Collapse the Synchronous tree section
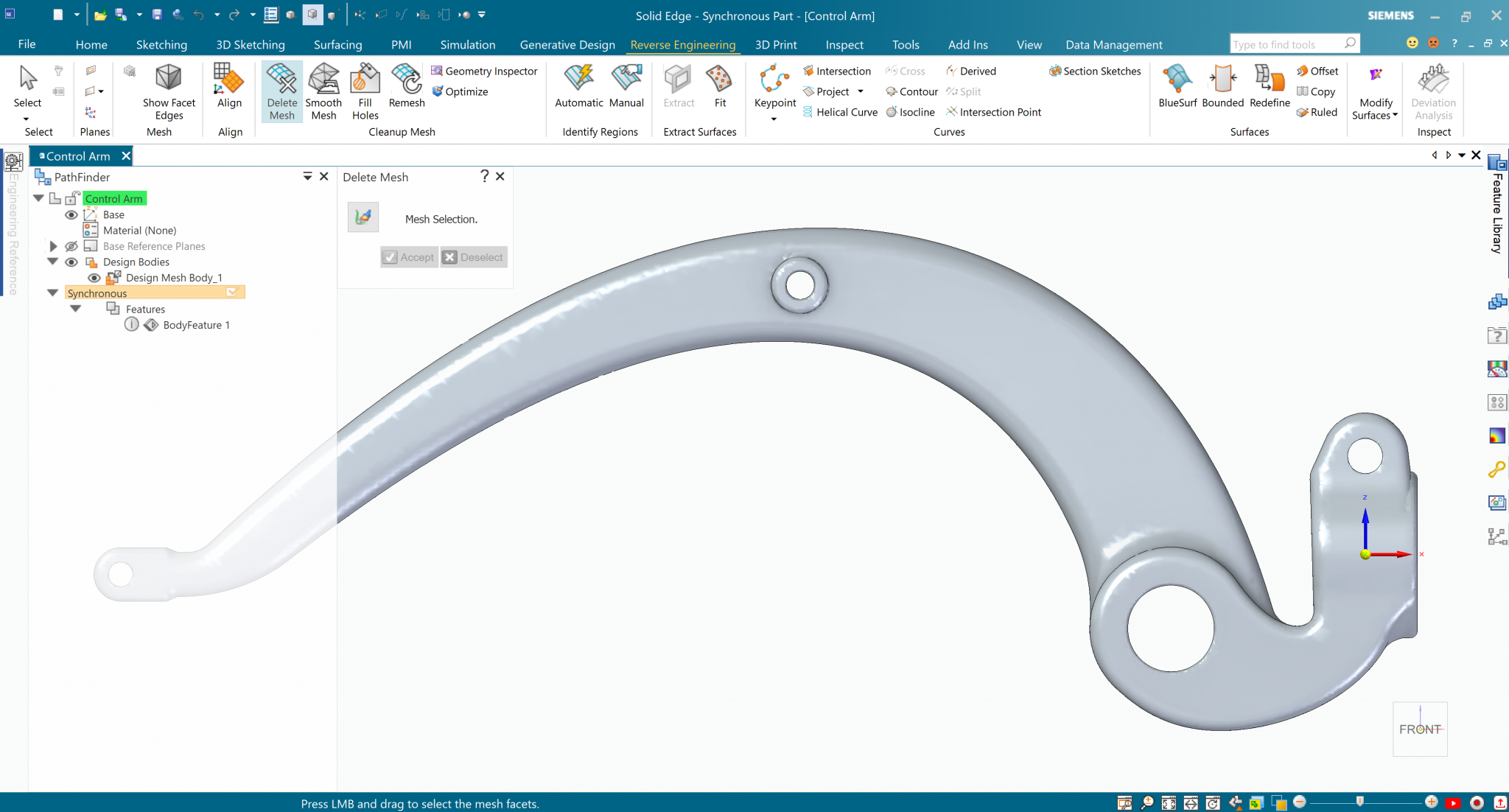1509x812 pixels. tap(53, 293)
